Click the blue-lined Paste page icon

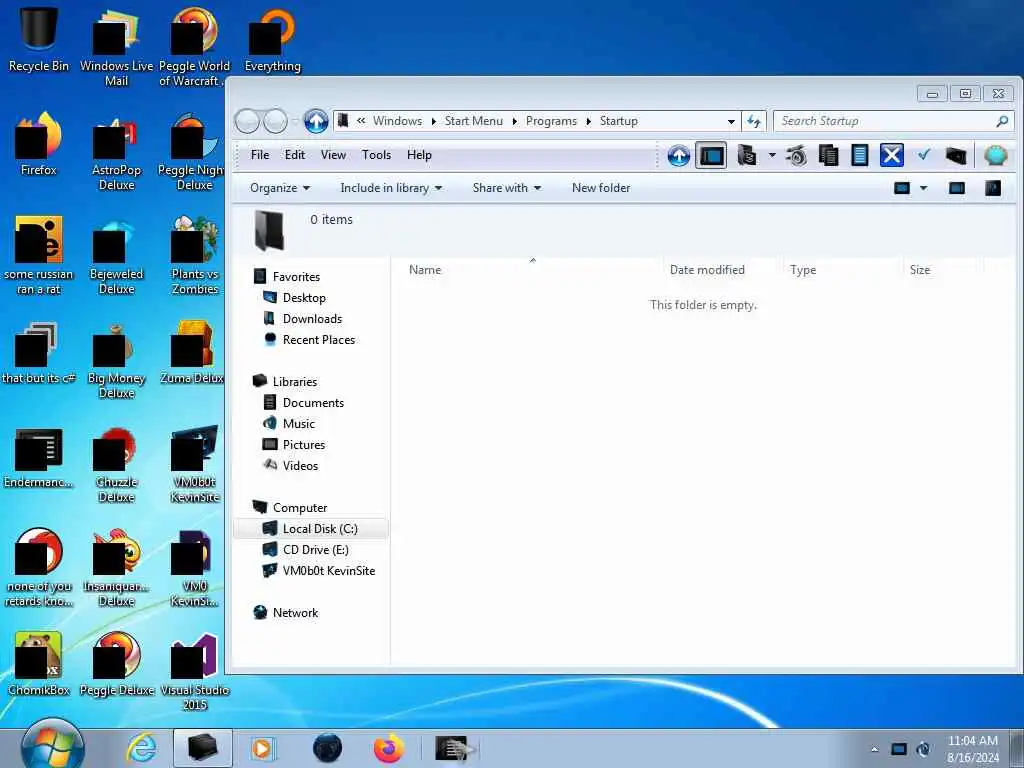pyautogui.click(x=859, y=155)
